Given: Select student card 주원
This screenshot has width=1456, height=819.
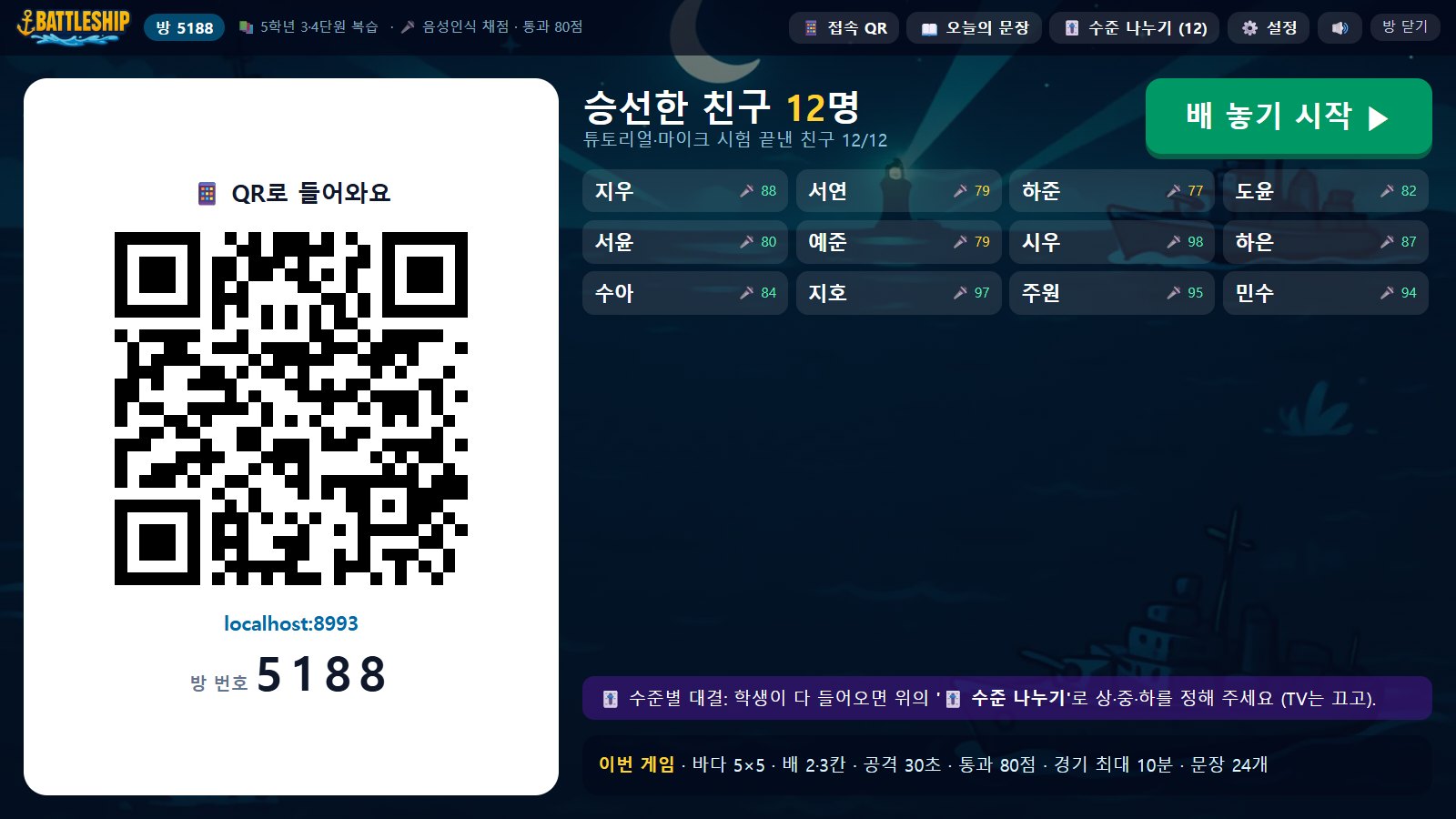Looking at the screenshot, I should 1112,293.
